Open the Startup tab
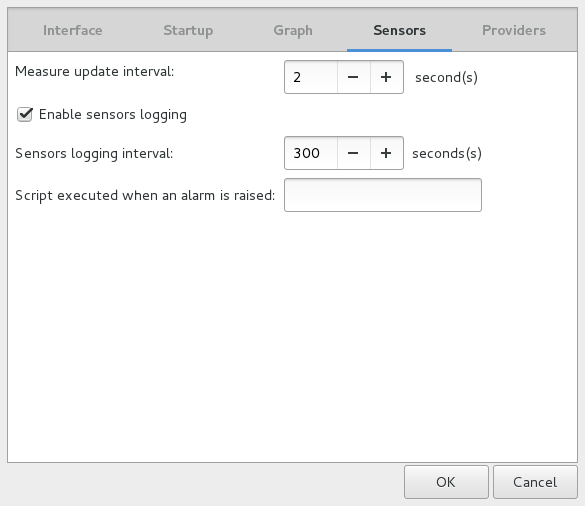This screenshot has height=506, width=585. tap(188, 30)
